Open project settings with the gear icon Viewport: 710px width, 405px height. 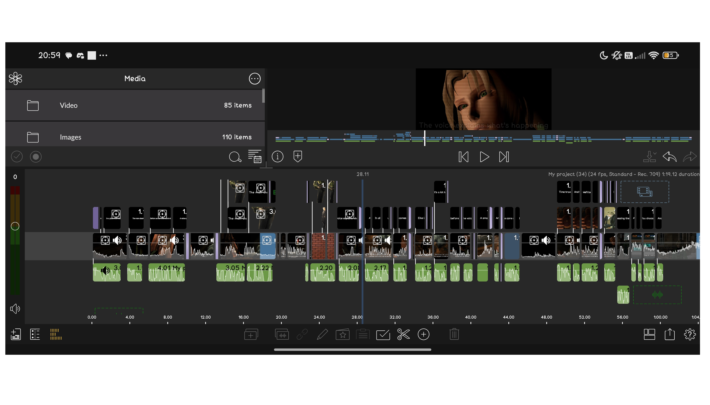(x=690, y=335)
